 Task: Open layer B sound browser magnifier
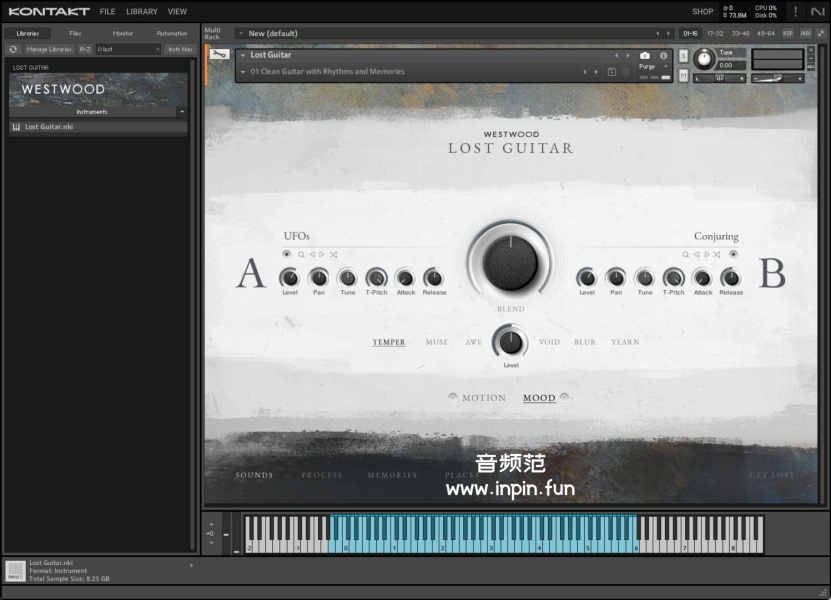685,254
